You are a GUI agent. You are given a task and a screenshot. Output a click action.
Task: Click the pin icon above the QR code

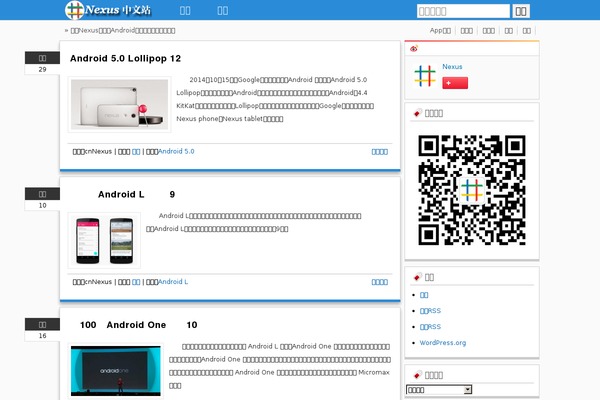click(417, 113)
